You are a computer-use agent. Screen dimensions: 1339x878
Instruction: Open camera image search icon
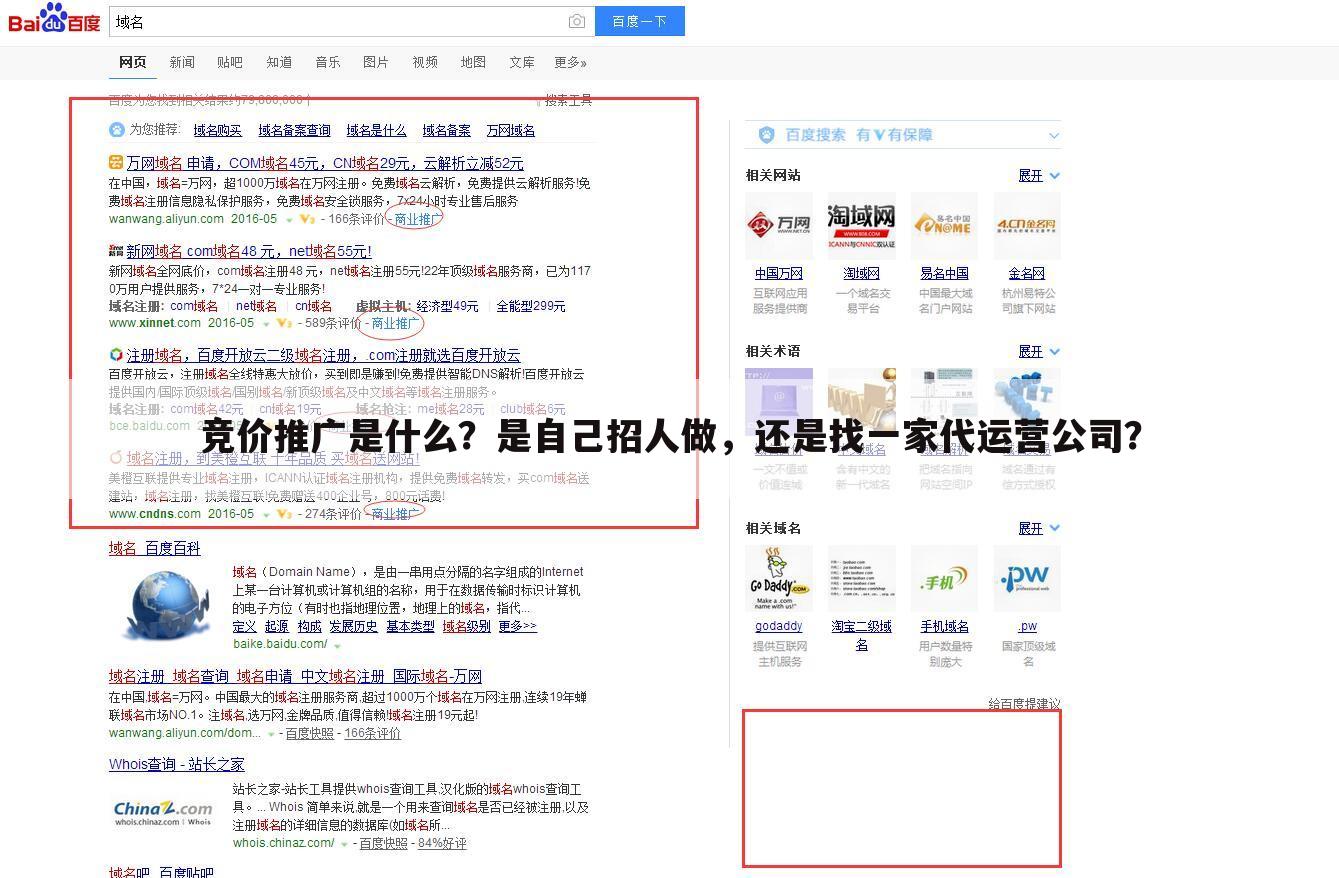tap(577, 21)
